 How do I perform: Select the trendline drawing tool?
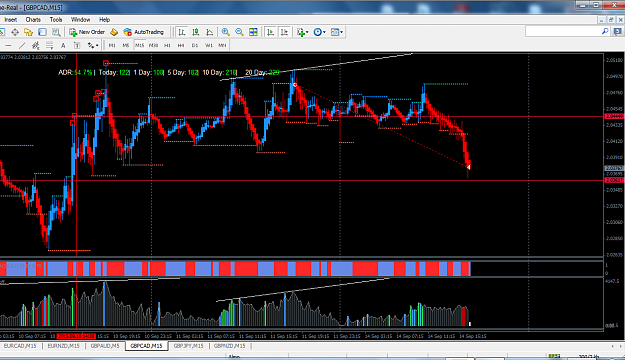(x=22, y=45)
